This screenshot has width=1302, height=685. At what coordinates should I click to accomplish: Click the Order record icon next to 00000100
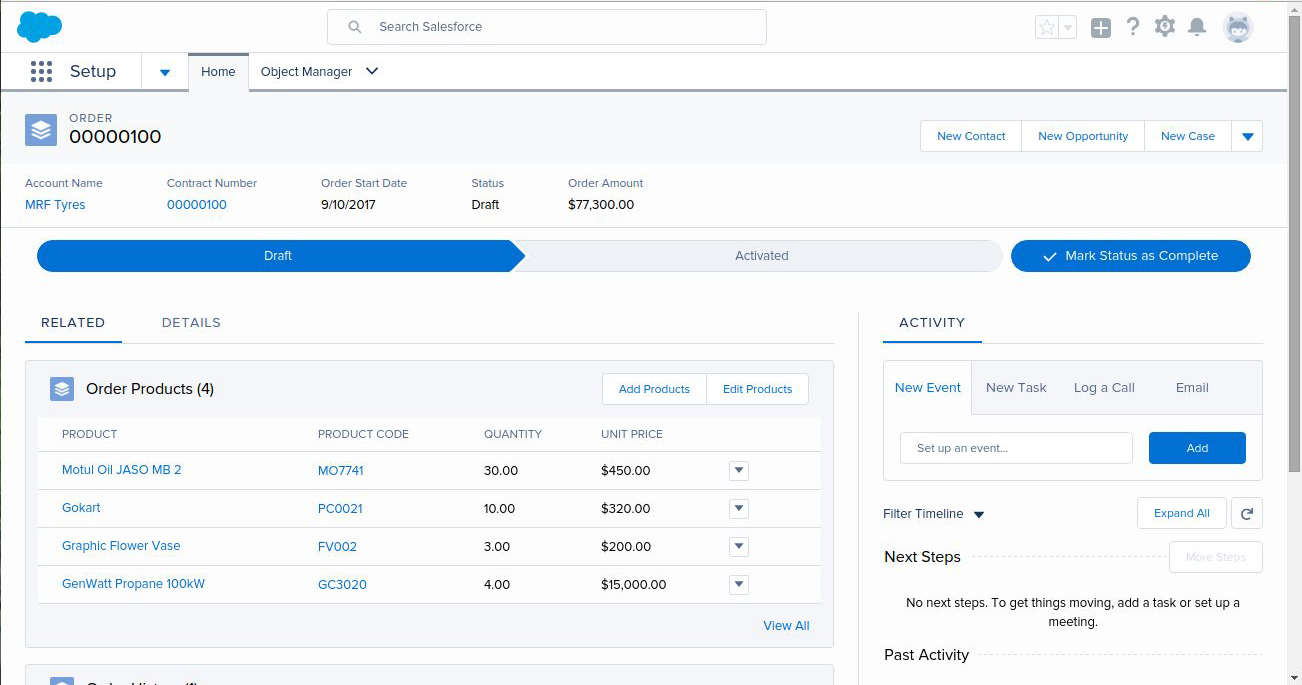point(41,129)
